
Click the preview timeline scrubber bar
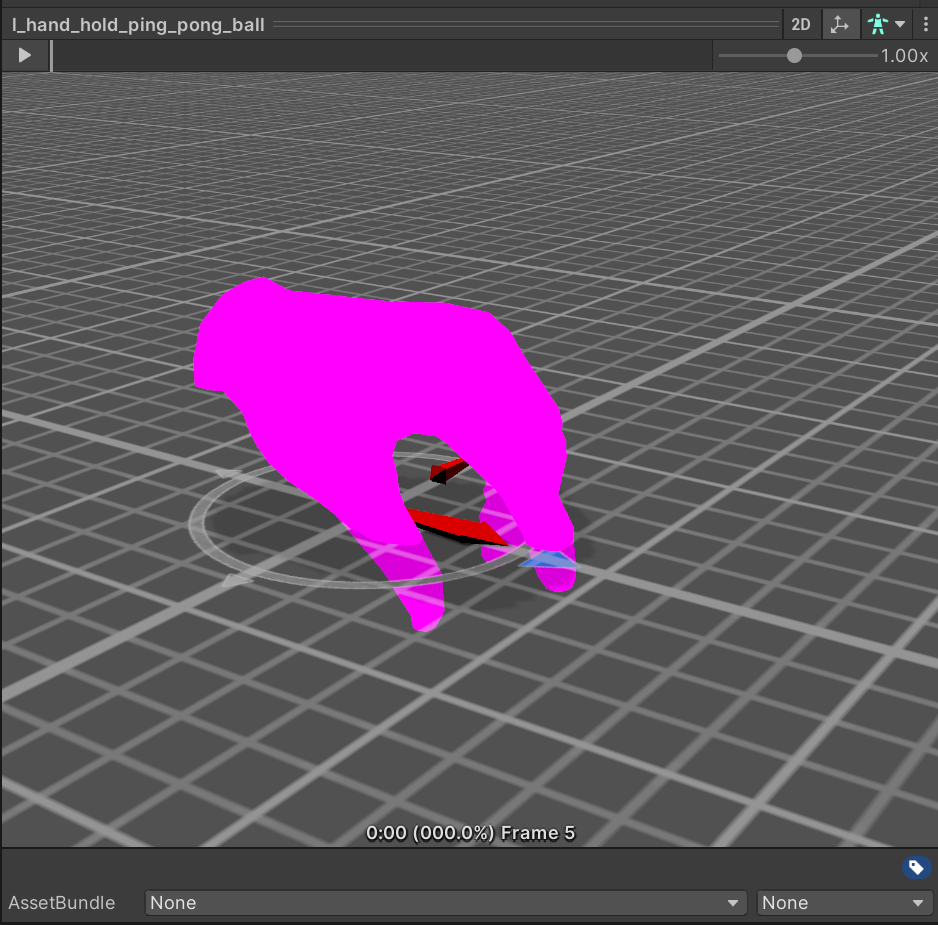pos(381,56)
